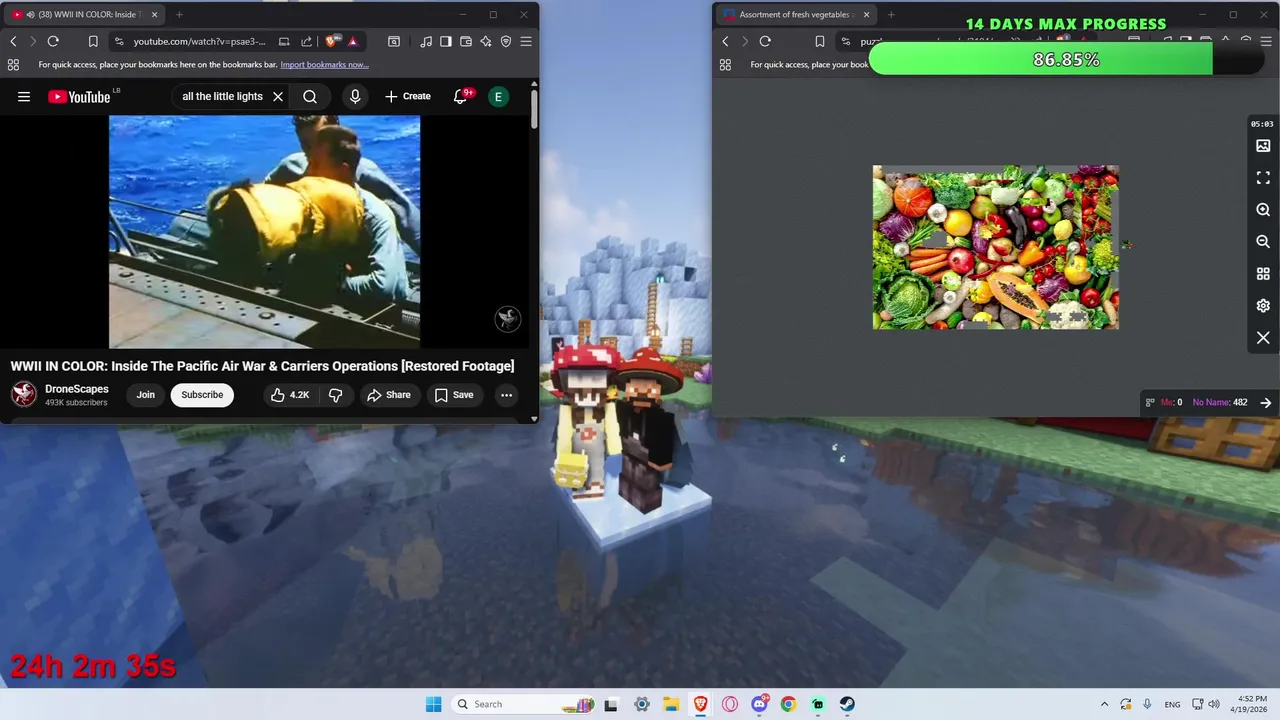Click the vegetables jigsaw puzzle image
Viewport: 1280px width, 720px height.
(x=995, y=247)
